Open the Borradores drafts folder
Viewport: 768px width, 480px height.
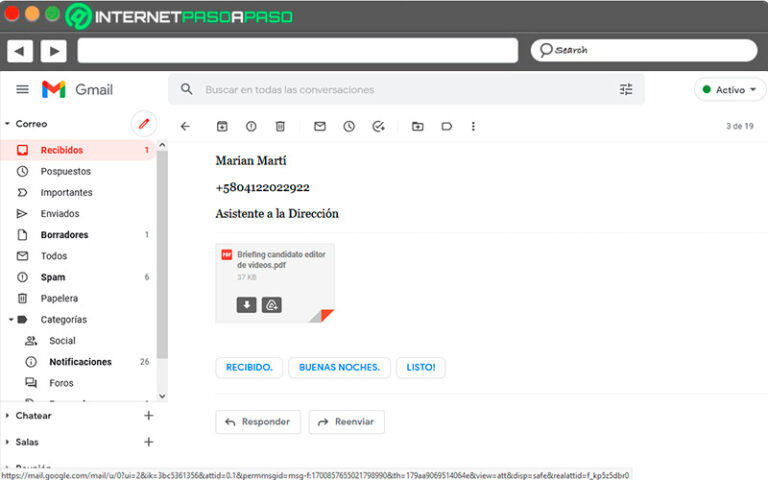pyautogui.click(x=78, y=235)
